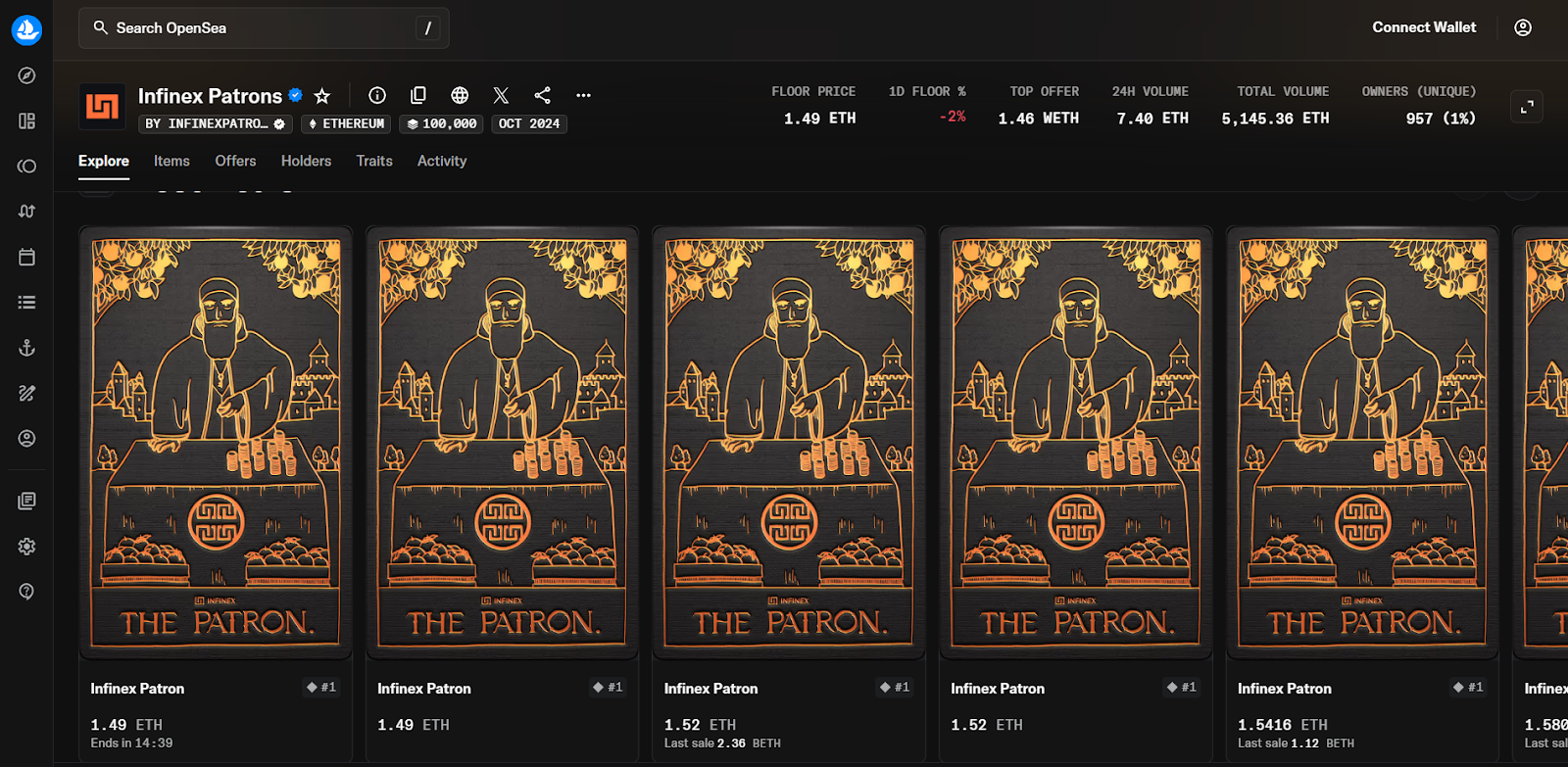Click the 957 (1%) unique owners value
The width and height of the screenshot is (1568, 767).
click(1441, 119)
